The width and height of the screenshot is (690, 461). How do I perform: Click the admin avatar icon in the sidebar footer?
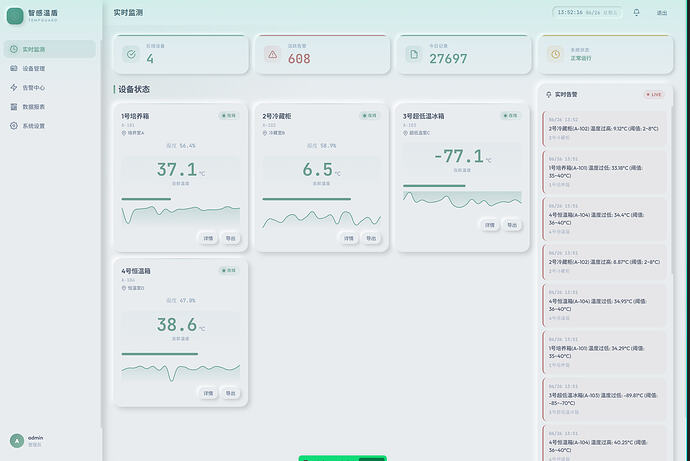[x=17, y=440]
